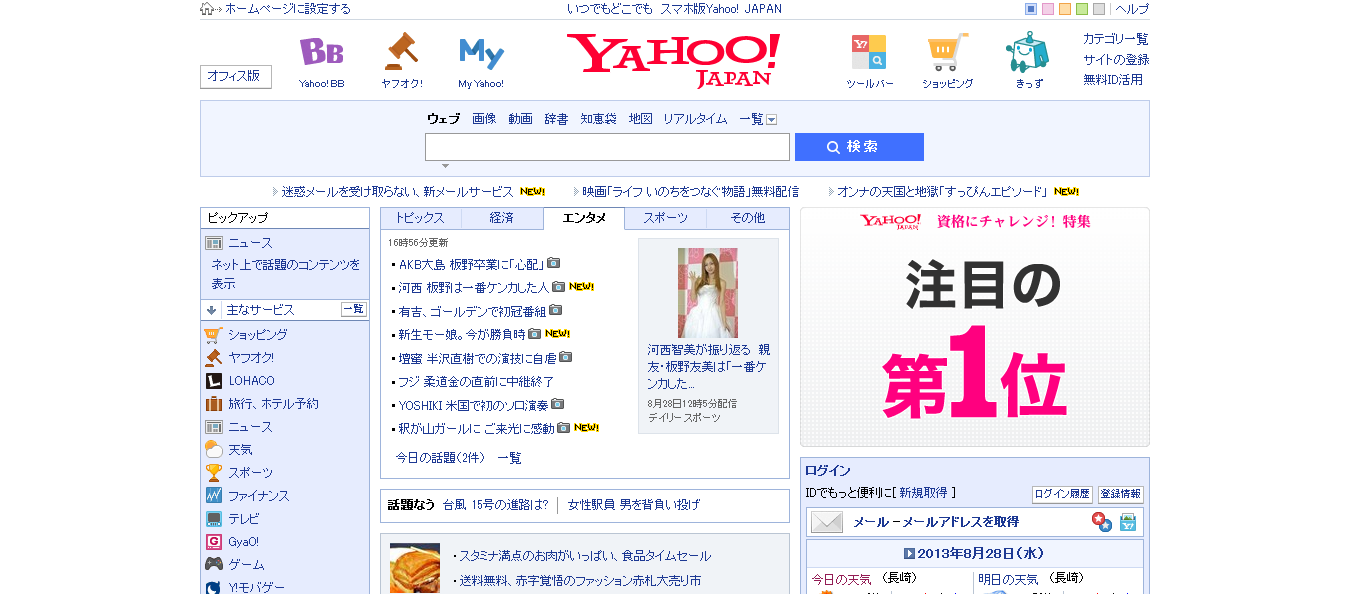Image resolution: width=1349 pixels, height=594 pixels.
Task: Click the shopping cart icon in sidebar
Action: click(213, 335)
